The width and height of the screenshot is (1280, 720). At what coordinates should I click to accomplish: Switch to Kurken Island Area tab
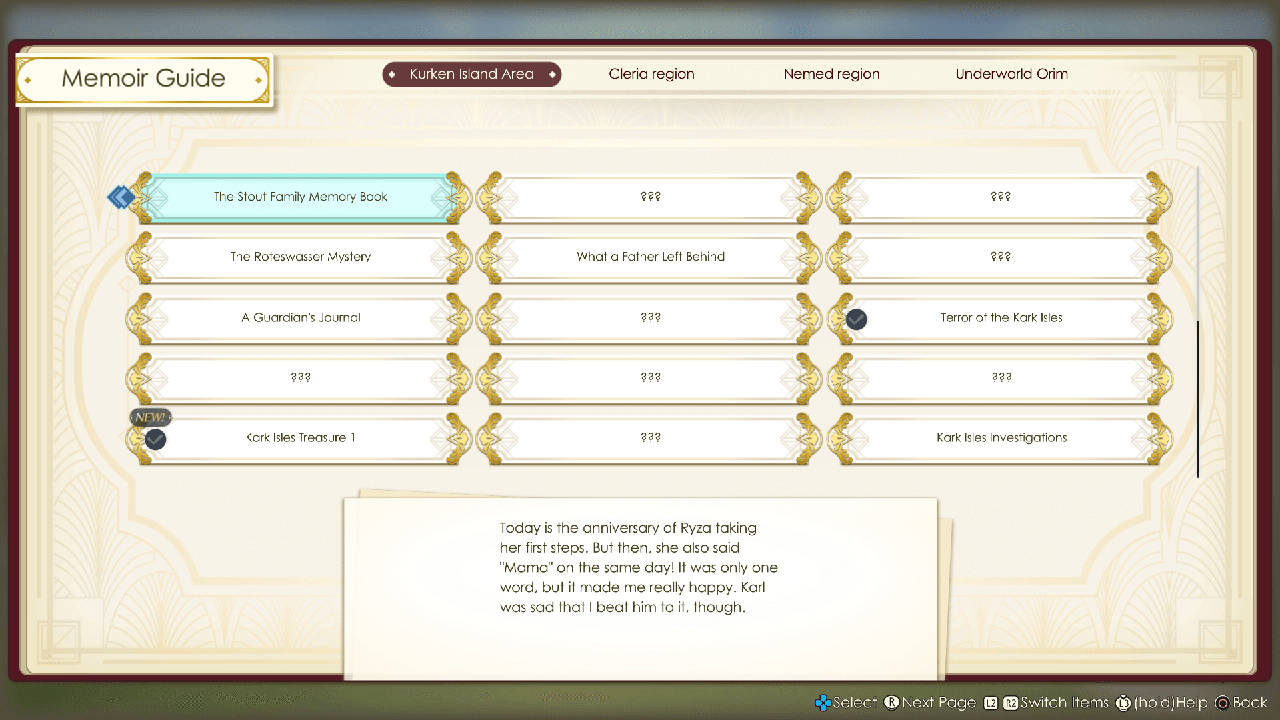point(472,74)
